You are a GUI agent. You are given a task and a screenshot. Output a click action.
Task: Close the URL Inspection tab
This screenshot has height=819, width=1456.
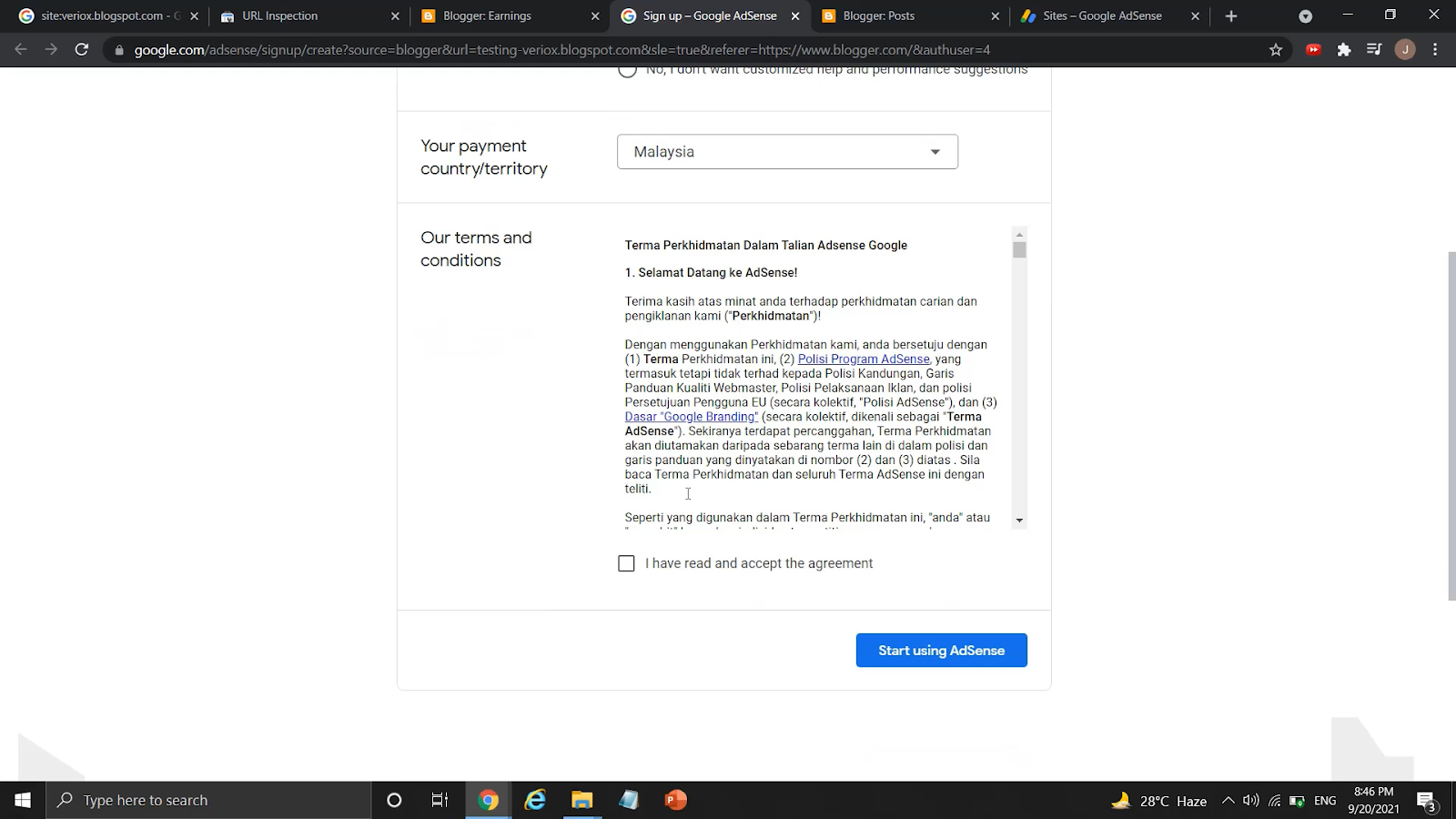(395, 16)
